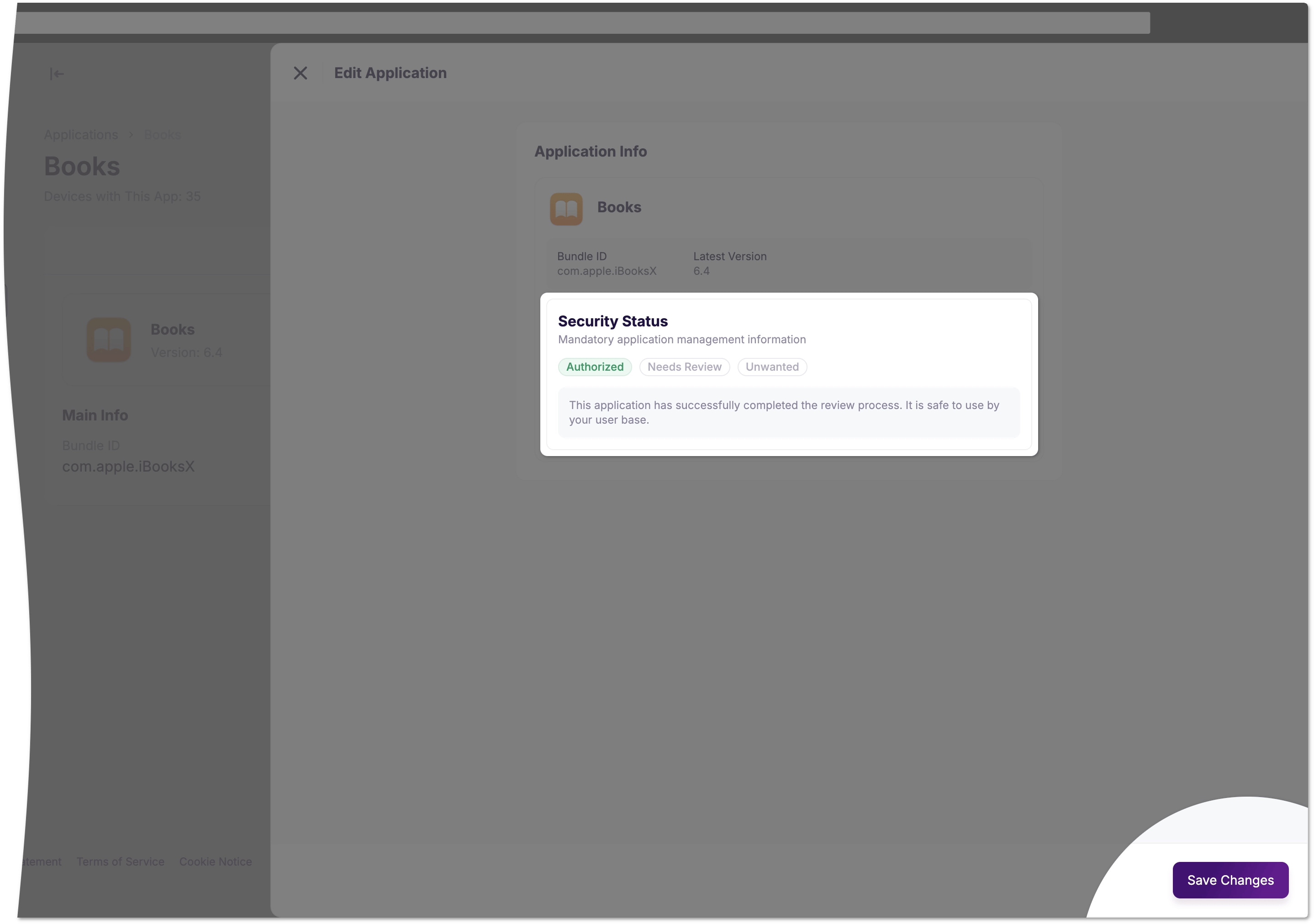Click the Security Status heading
This screenshot has height=924, width=1314.
click(612, 321)
